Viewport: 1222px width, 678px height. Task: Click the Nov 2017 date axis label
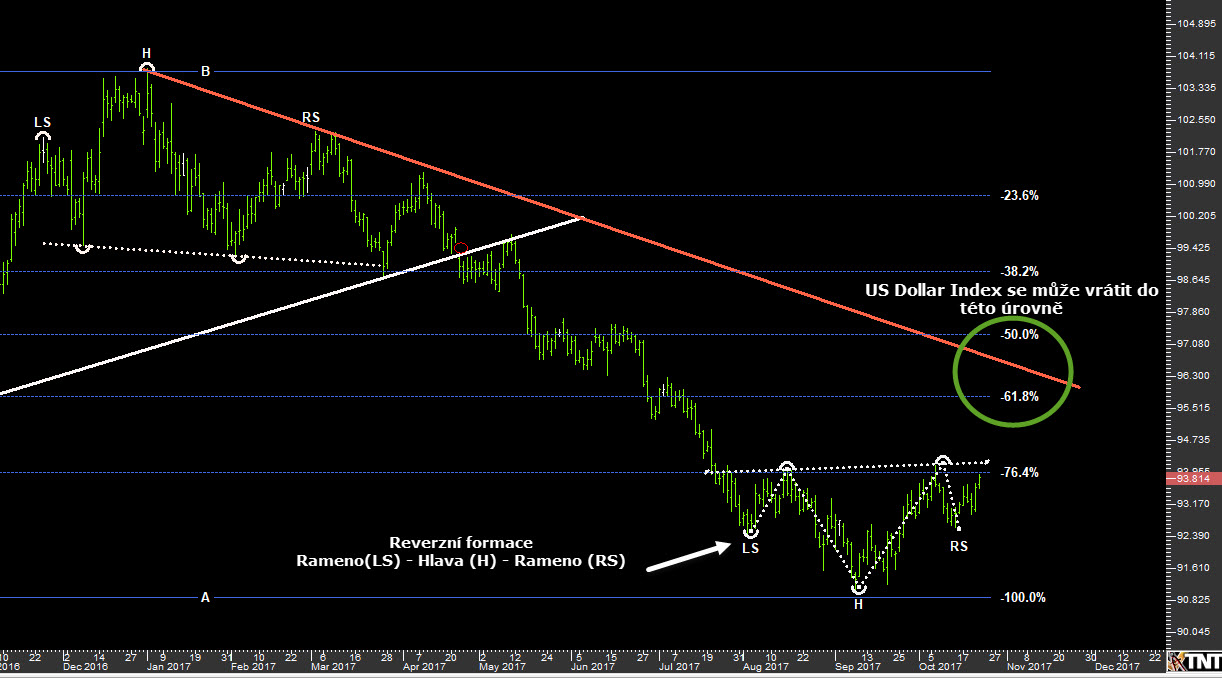tap(1029, 666)
